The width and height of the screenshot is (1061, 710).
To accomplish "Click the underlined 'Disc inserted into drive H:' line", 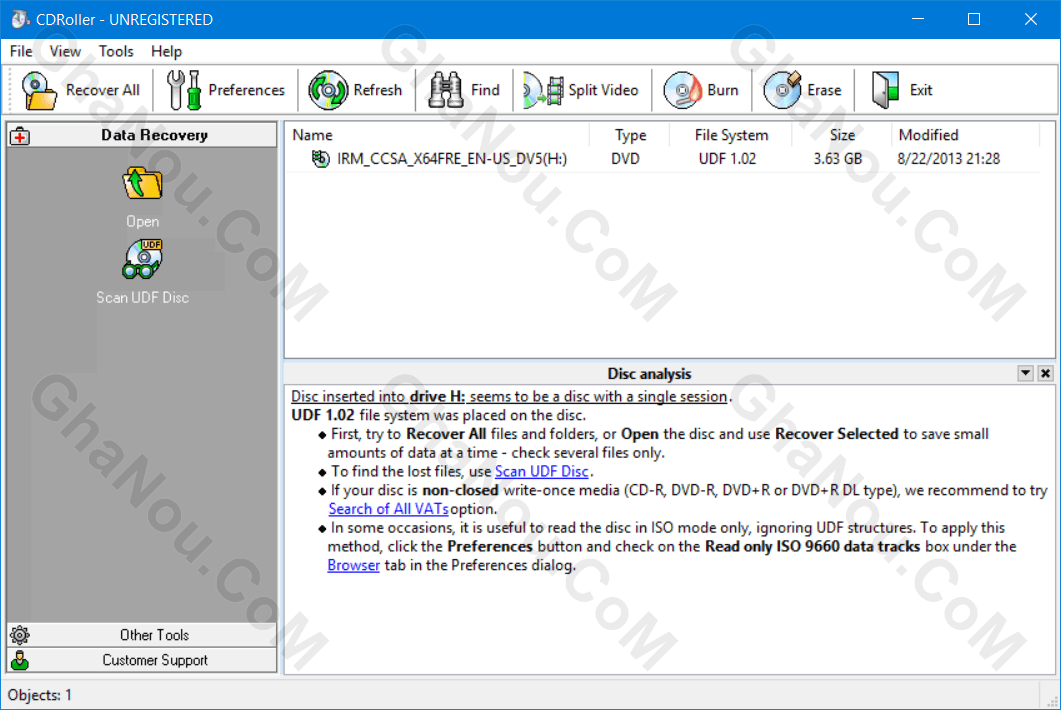I will [509, 397].
